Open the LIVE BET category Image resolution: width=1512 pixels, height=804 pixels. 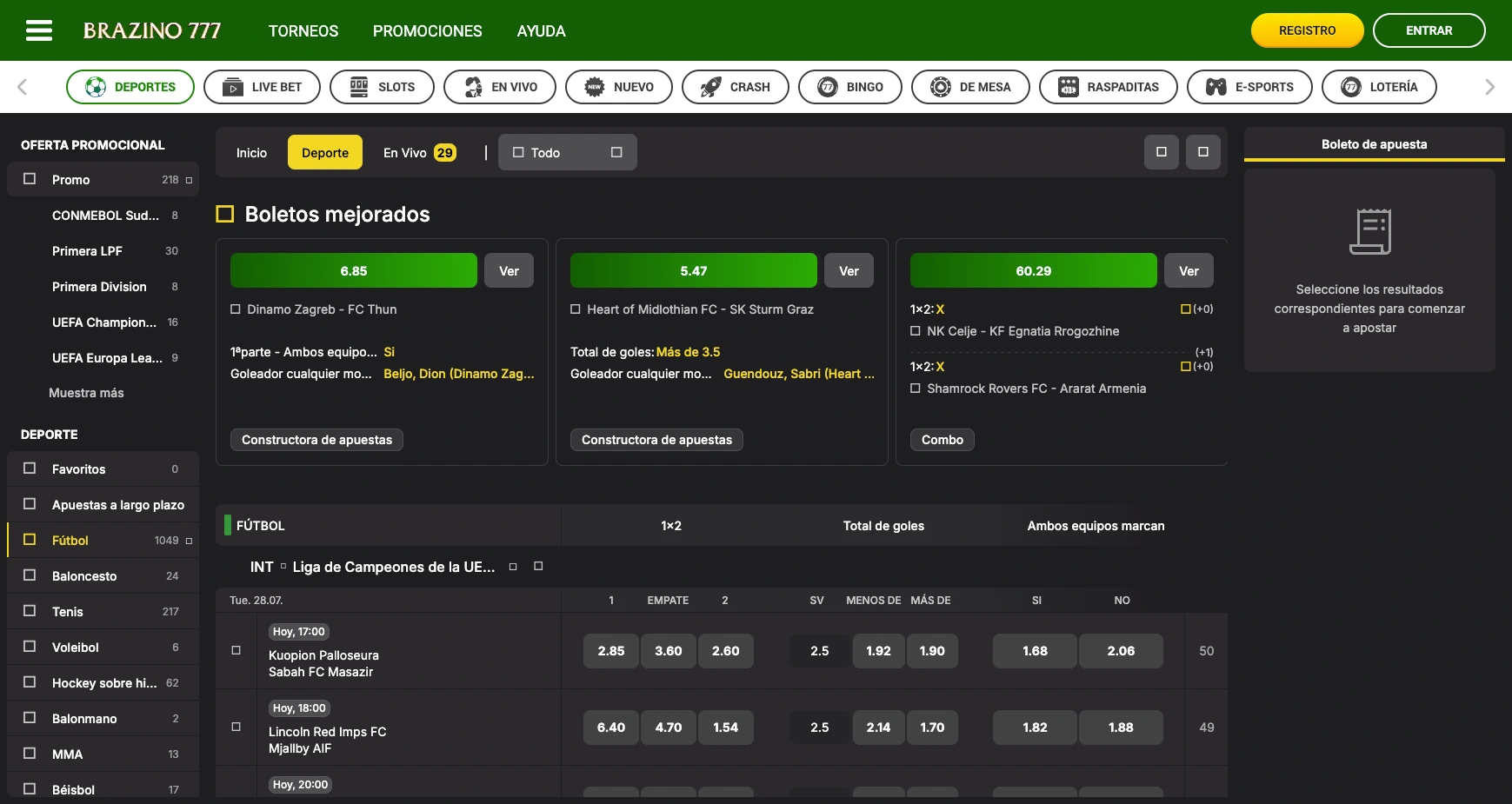coord(262,87)
